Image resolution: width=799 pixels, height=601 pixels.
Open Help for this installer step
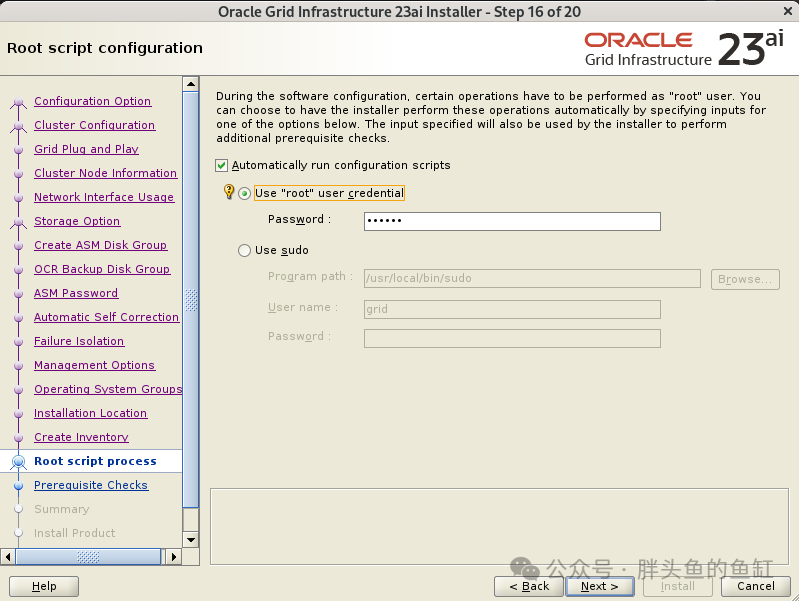click(x=44, y=586)
